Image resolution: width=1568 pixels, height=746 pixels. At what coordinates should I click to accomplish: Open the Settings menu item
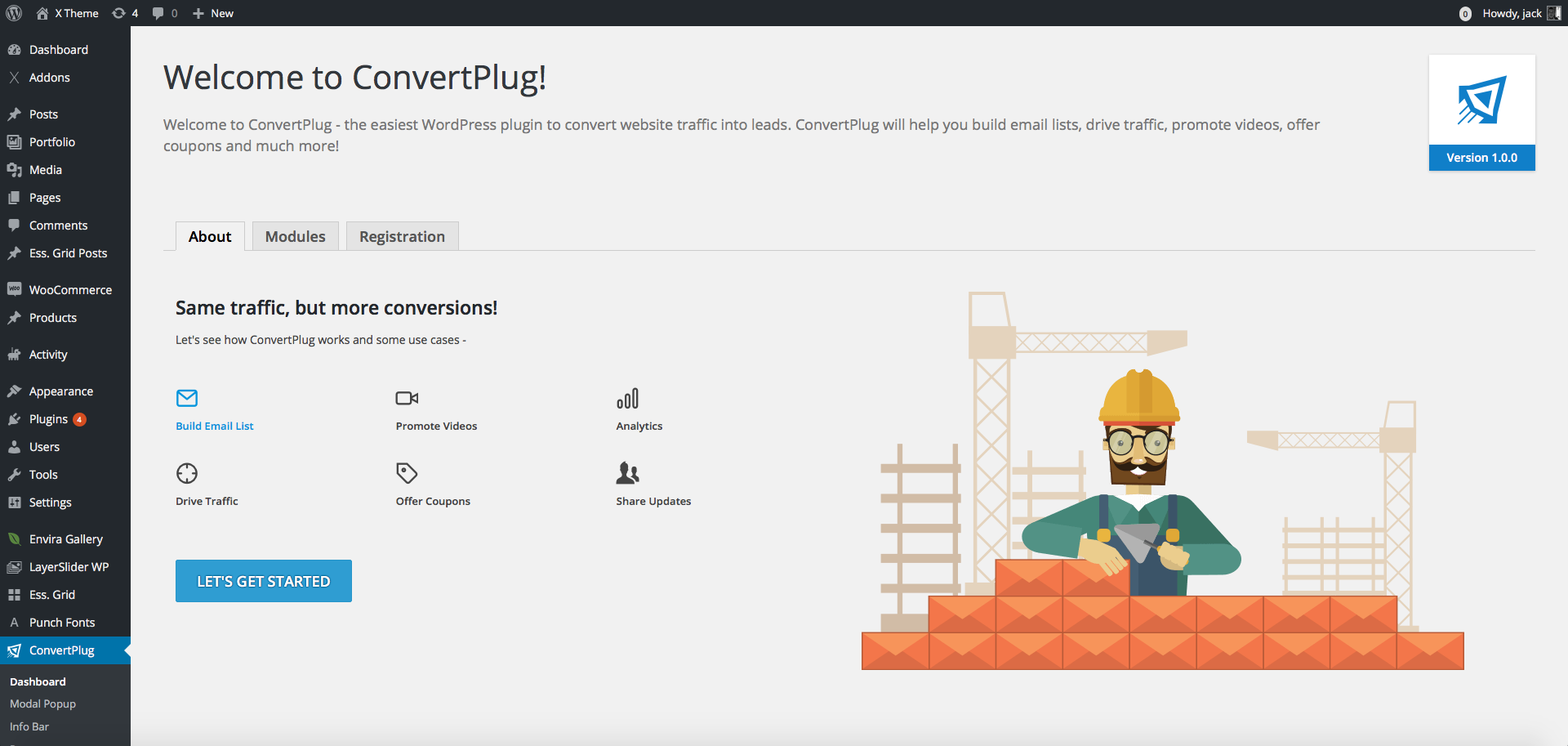click(x=65, y=503)
